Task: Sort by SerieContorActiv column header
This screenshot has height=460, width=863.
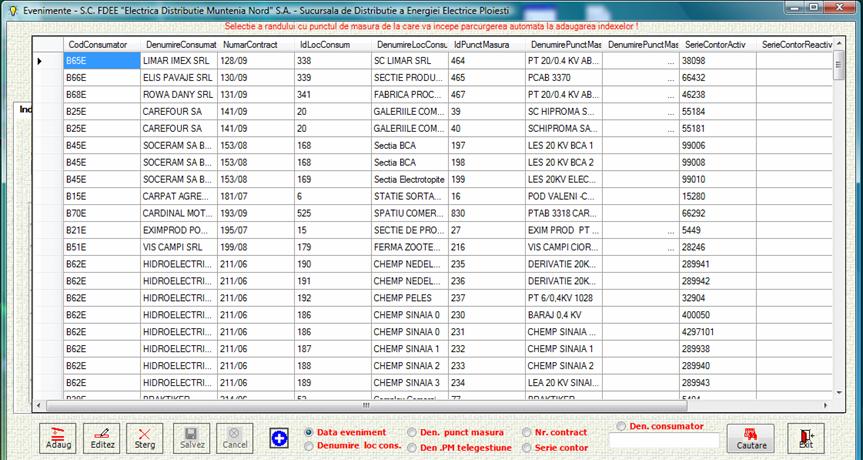Action: point(718,45)
